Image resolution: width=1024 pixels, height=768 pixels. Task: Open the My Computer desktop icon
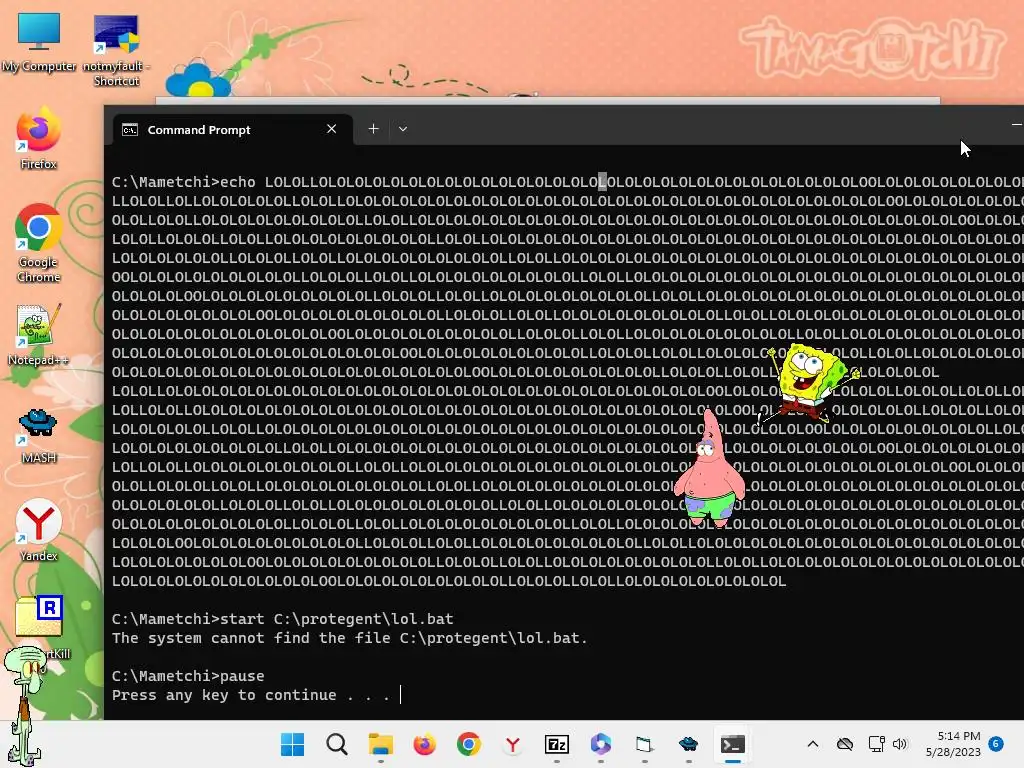39,42
